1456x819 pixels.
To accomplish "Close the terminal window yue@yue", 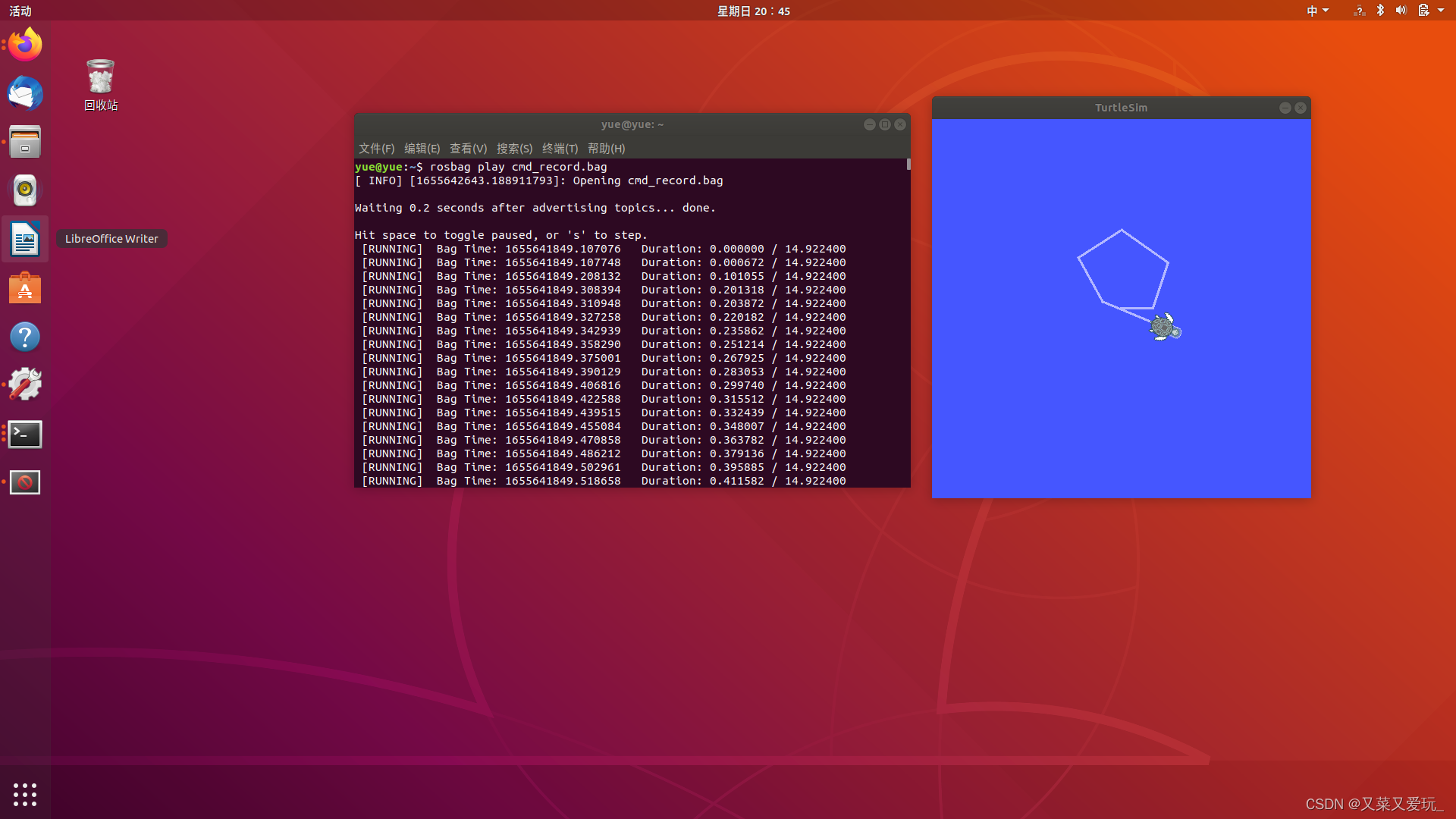I will [900, 124].
